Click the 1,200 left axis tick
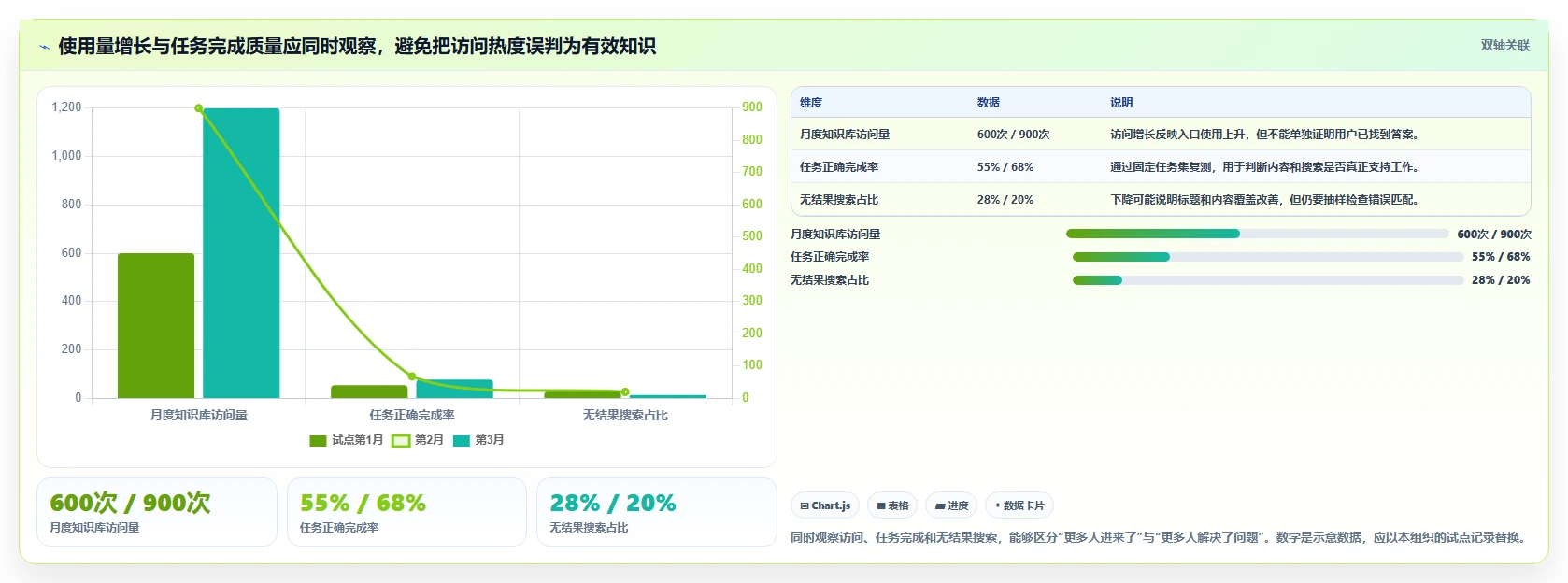Viewport: 1568px width, 583px height. (x=66, y=107)
